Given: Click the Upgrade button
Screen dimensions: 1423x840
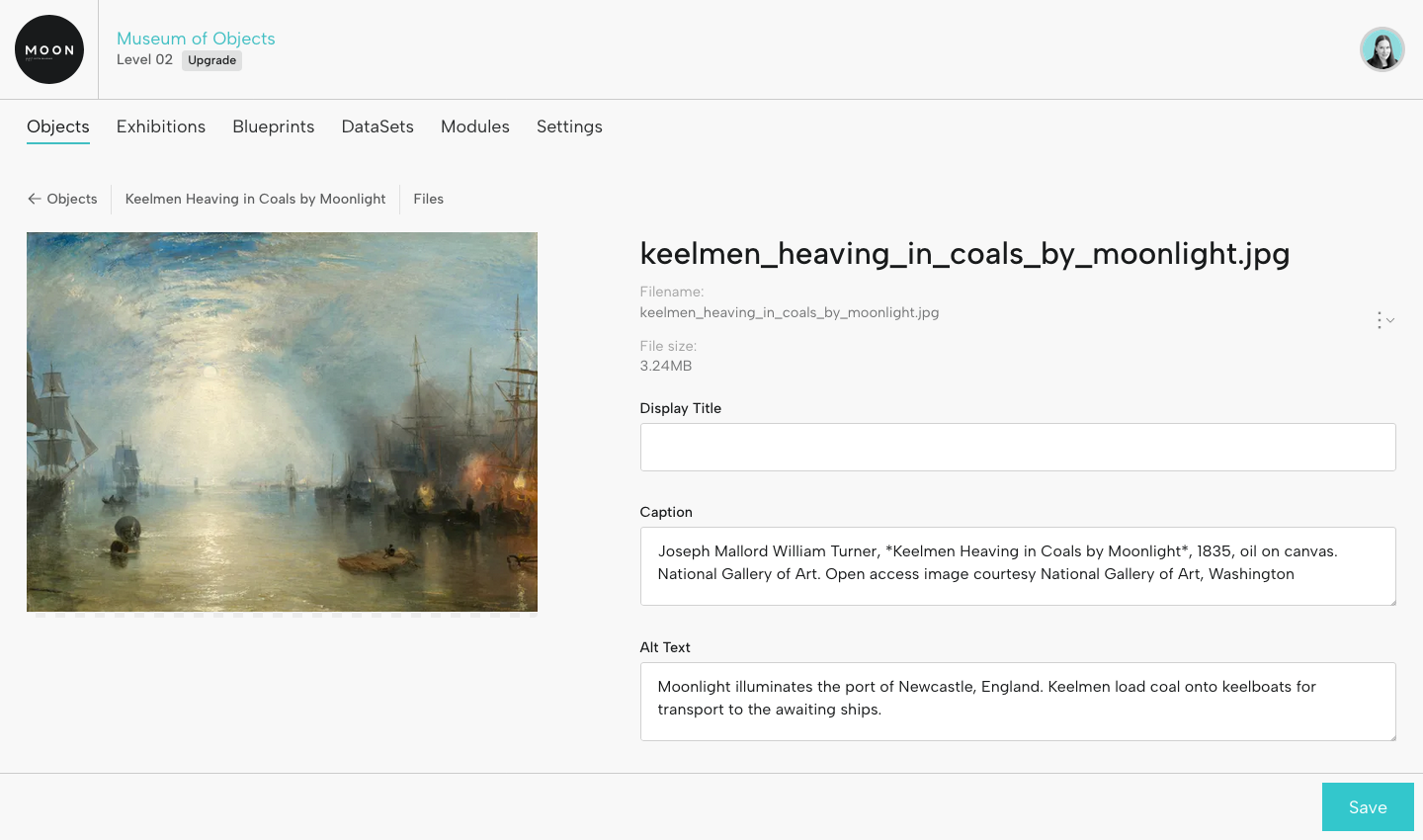Looking at the screenshot, I should (x=211, y=60).
